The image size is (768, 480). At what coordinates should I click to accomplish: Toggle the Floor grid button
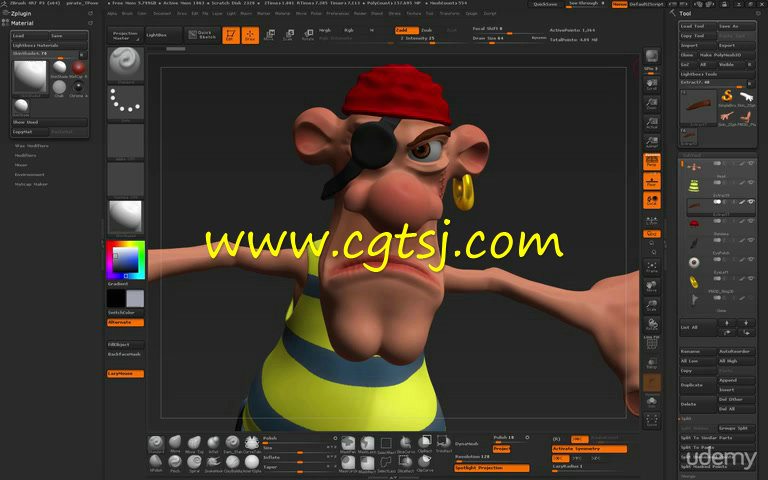[651, 181]
